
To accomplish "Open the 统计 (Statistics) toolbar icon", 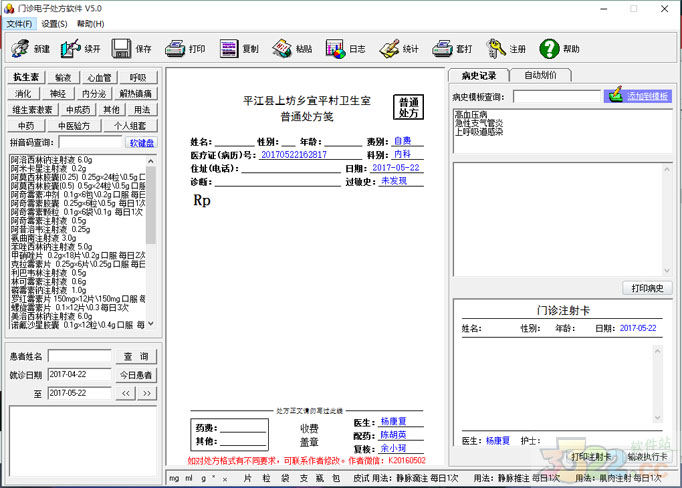I will click(389, 49).
